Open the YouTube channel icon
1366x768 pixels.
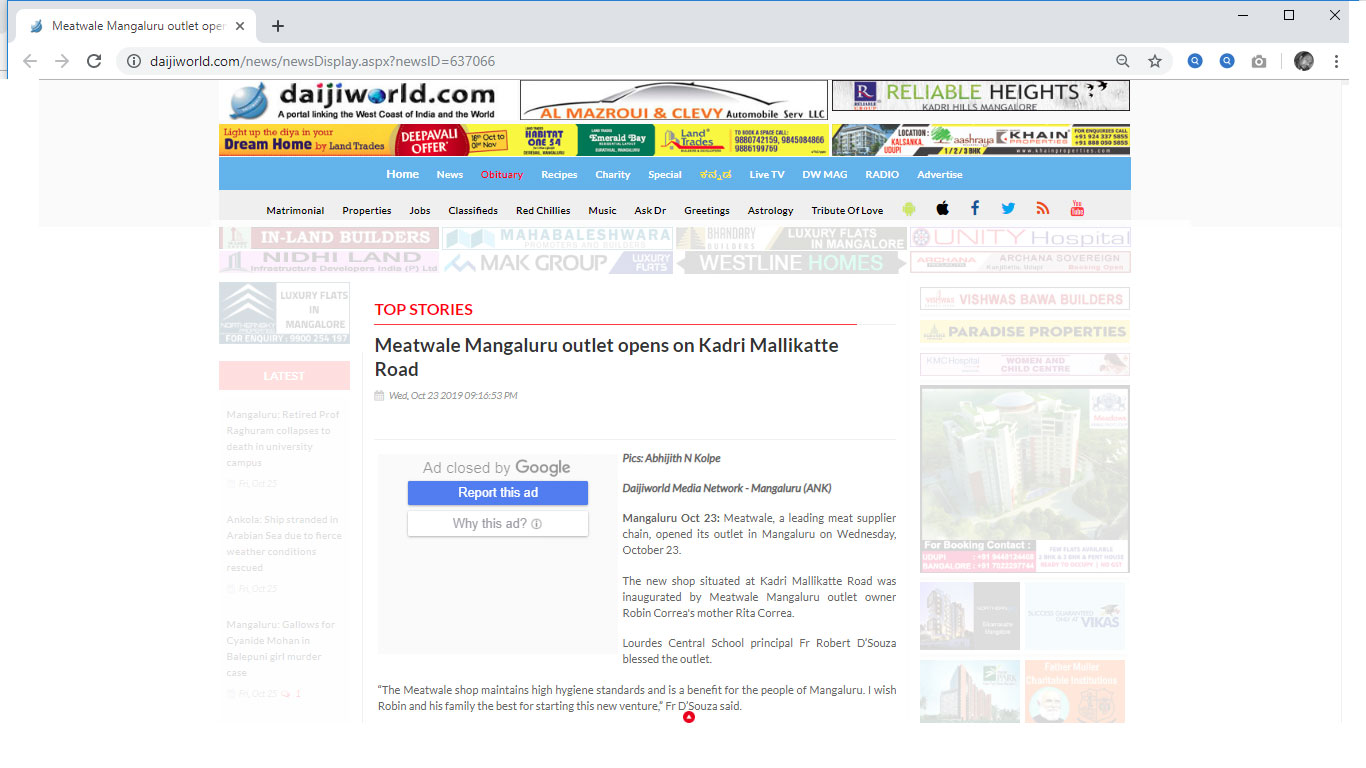point(1077,208)
